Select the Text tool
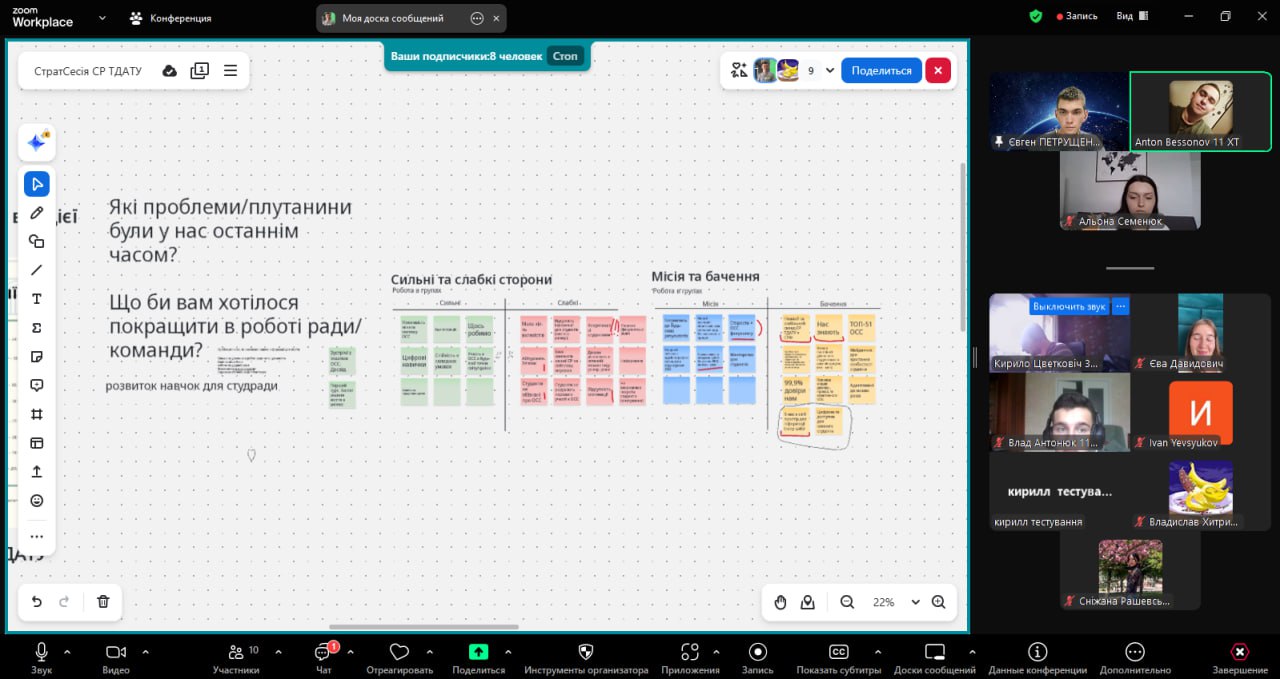The height and width of the screenshot is (679, 1280). (37, 299)
